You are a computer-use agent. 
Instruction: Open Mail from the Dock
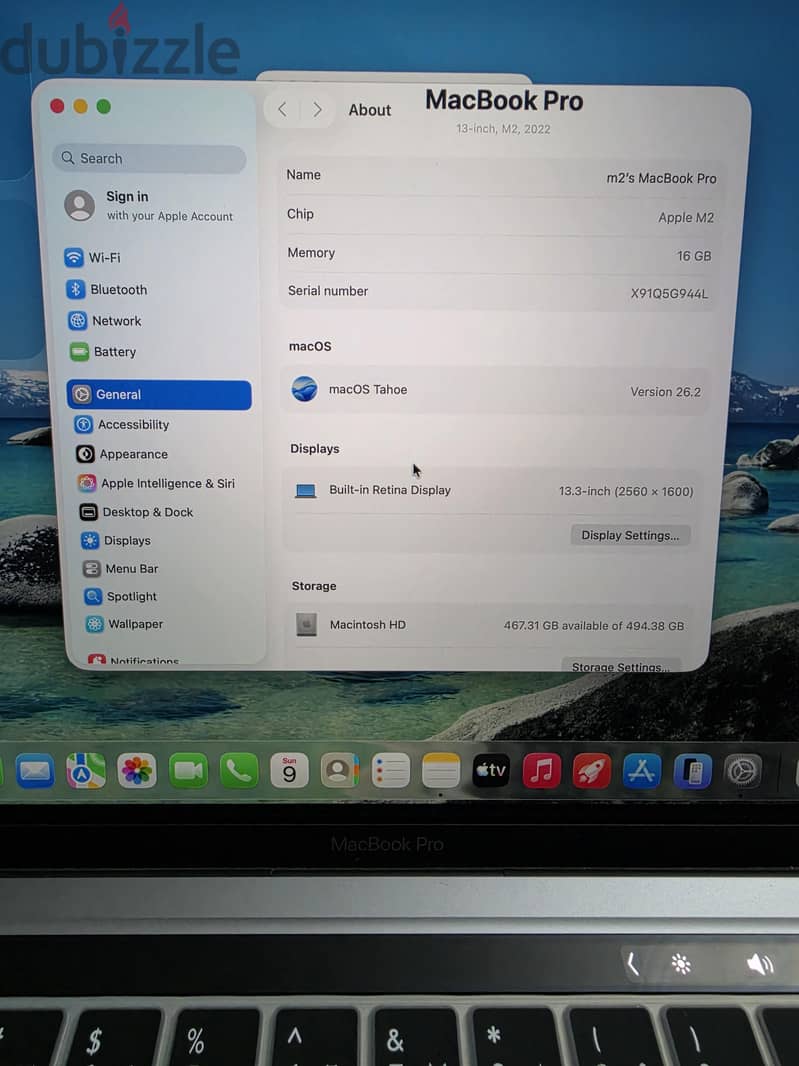[35, 771]
